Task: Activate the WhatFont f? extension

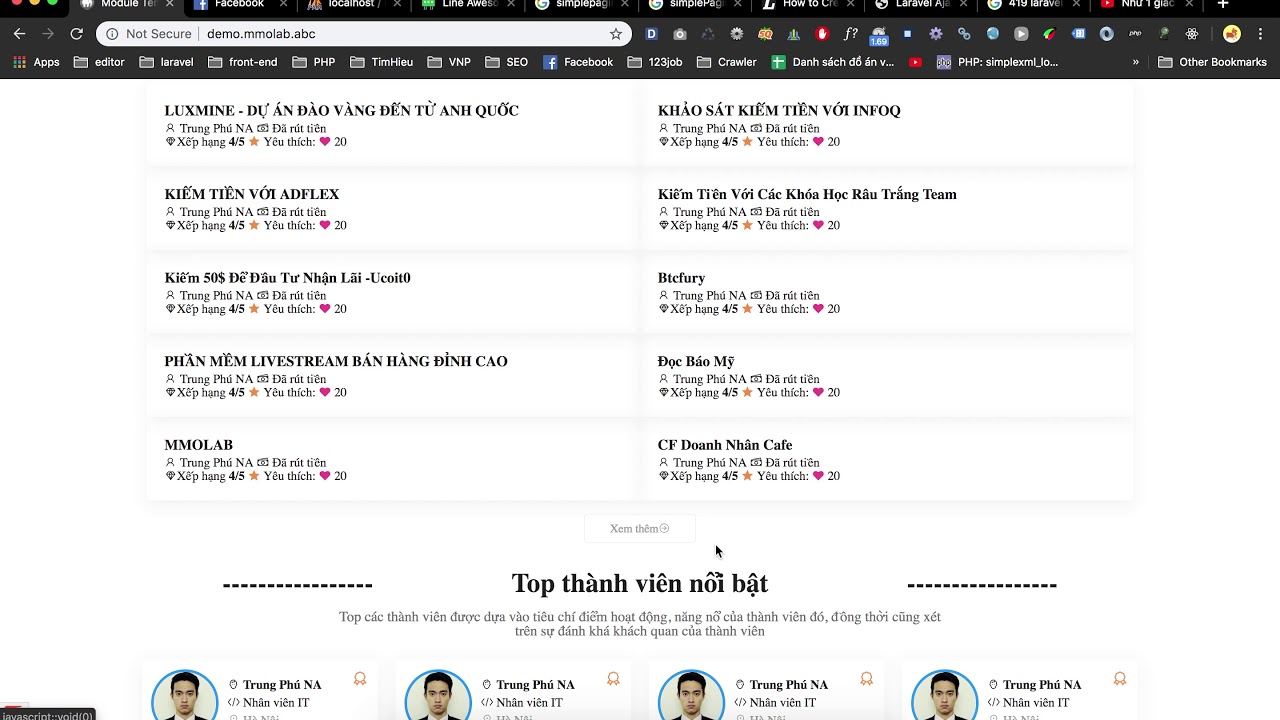Action: coord(851,34)
